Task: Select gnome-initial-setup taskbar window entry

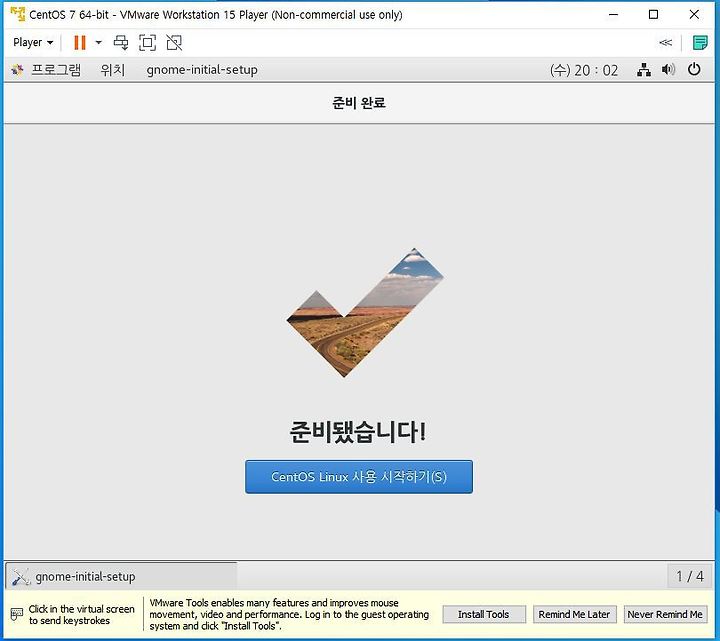Action: [x=121, y=576]
